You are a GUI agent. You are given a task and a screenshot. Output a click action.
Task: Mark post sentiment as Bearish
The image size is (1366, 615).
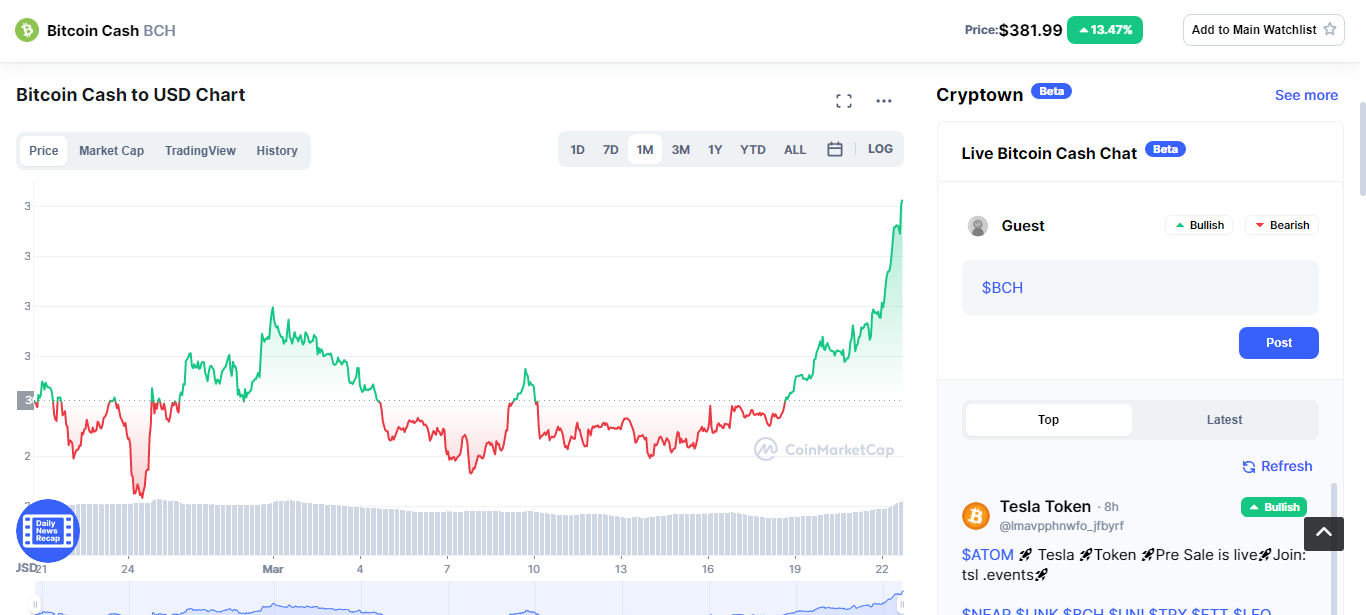[1282, 225]
